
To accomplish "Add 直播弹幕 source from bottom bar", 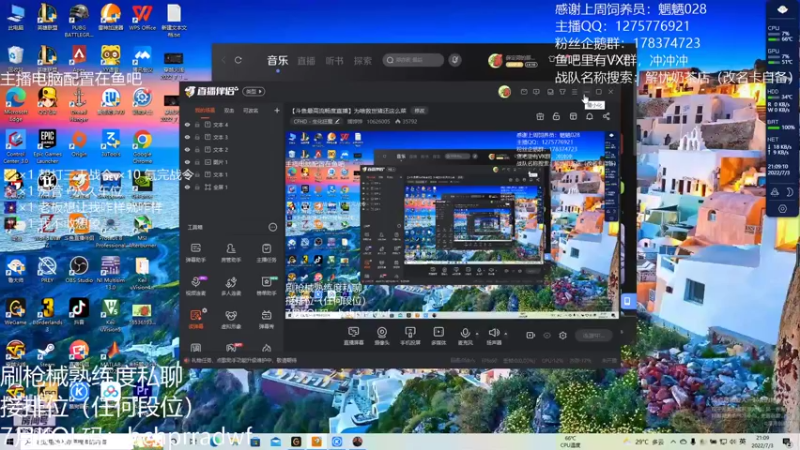I will point(354,336).
